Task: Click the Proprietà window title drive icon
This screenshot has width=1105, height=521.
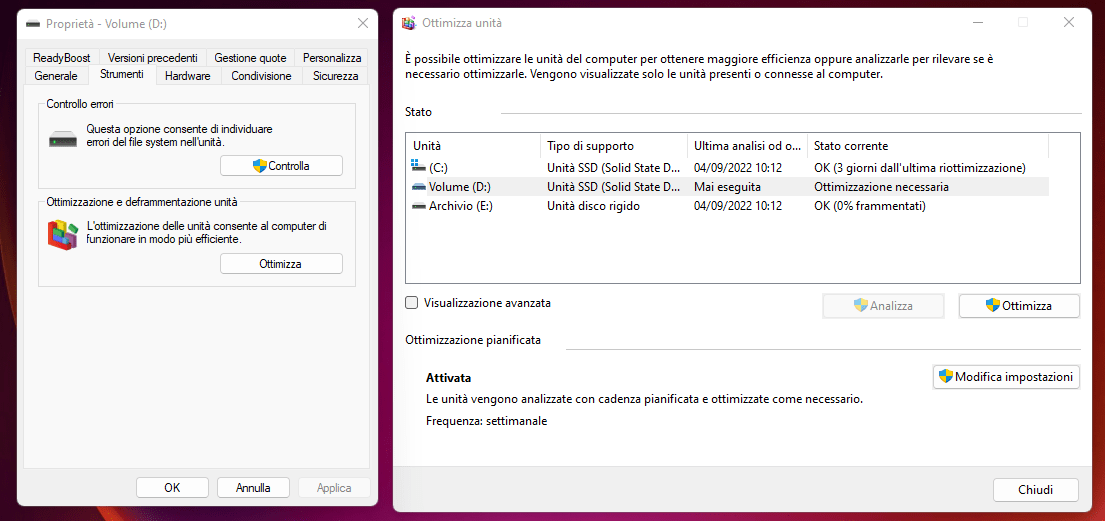Action: [33, 22]
